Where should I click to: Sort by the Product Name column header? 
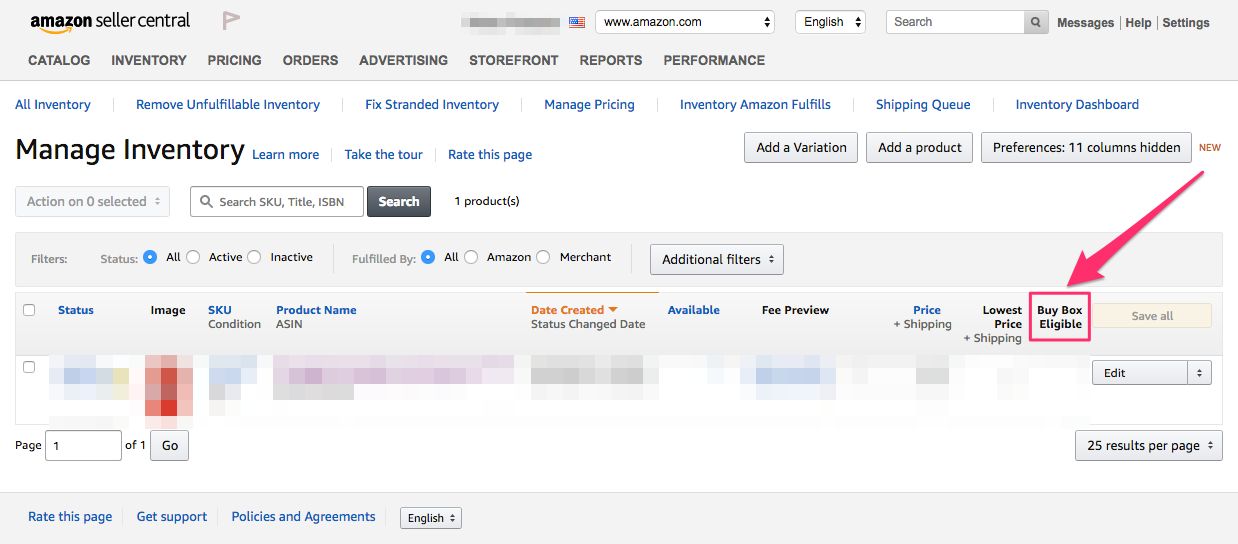[316, 310]
